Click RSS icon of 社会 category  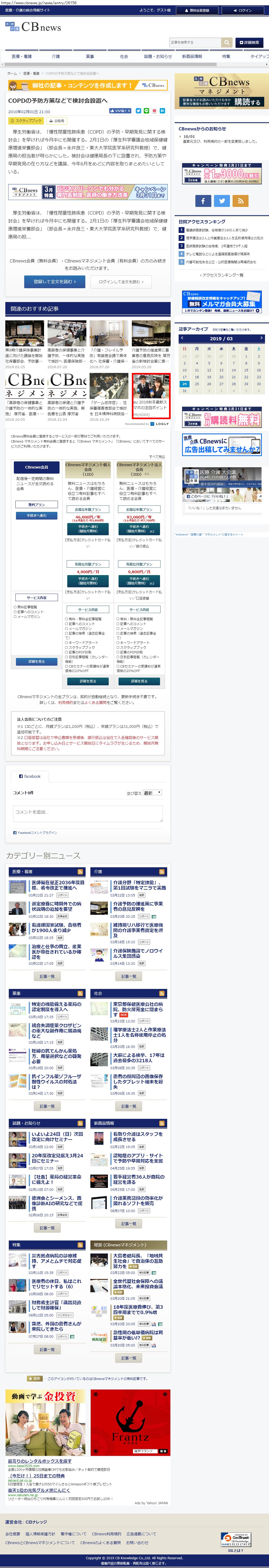point(161,993)
